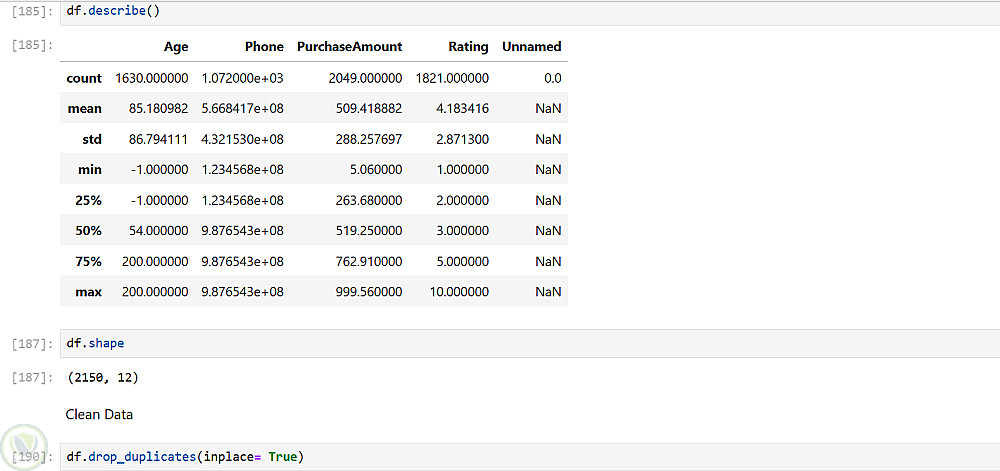This screenshot has width=1000, height=471.
Task: Click Unnamed count value 0.0
Action: [553, 78]
